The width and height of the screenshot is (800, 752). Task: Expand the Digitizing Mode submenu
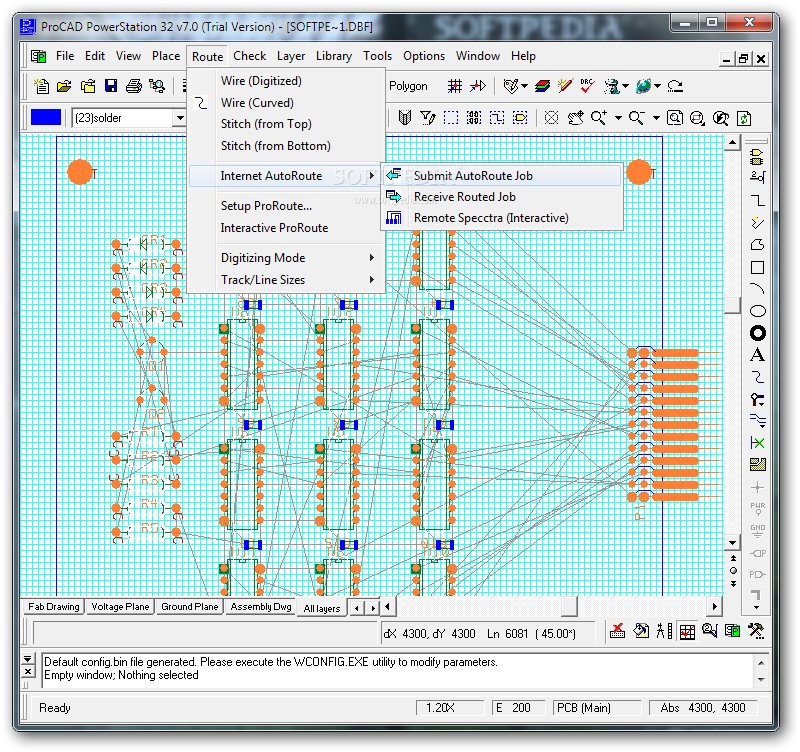tap(287, 258)
